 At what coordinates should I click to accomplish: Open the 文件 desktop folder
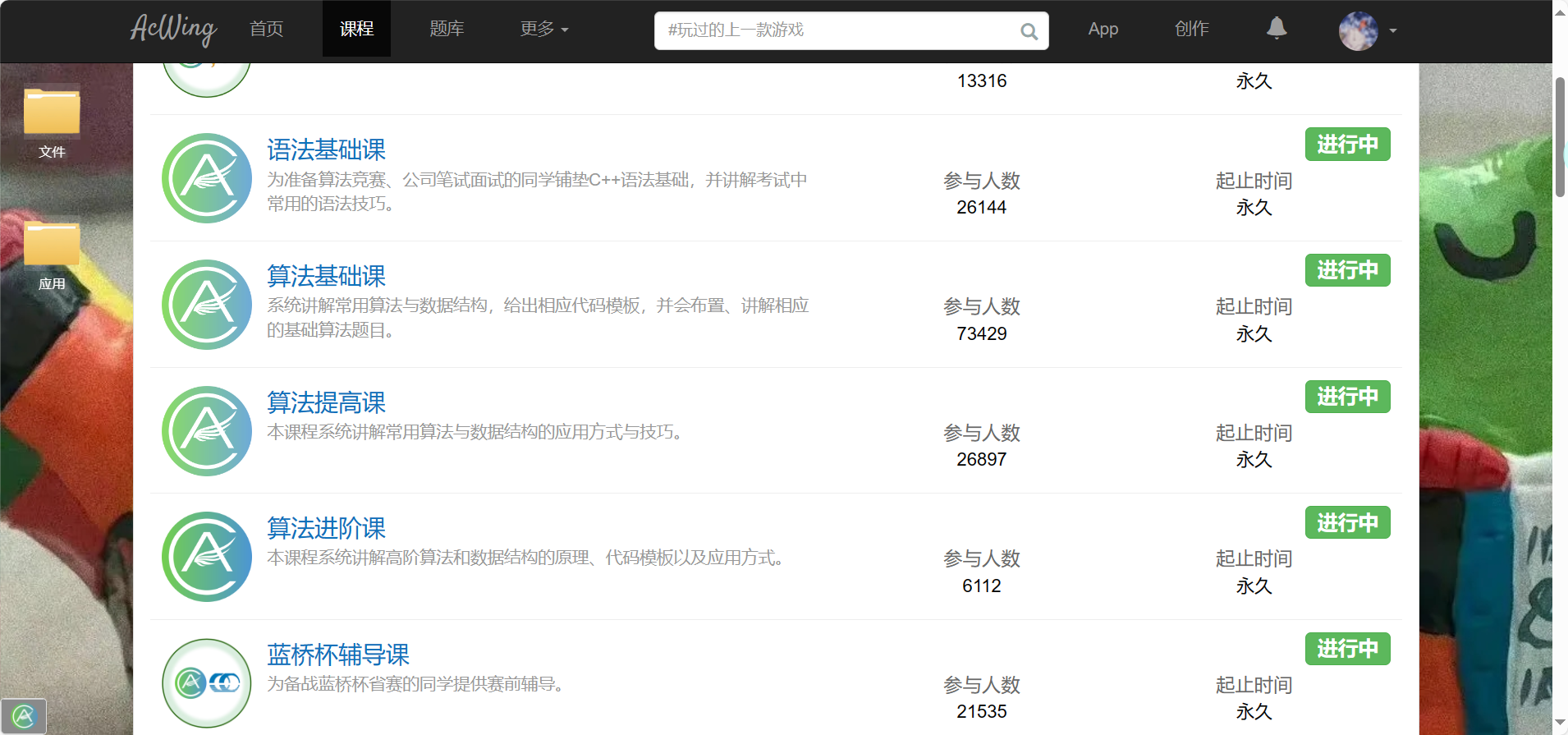point(52,123)
